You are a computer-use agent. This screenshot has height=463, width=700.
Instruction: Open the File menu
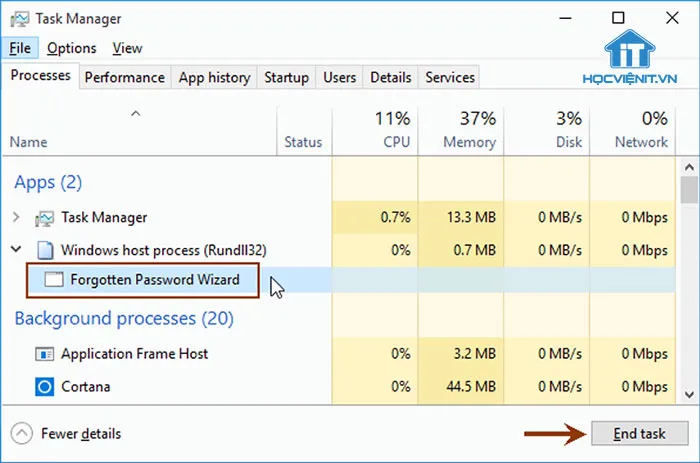21,48
